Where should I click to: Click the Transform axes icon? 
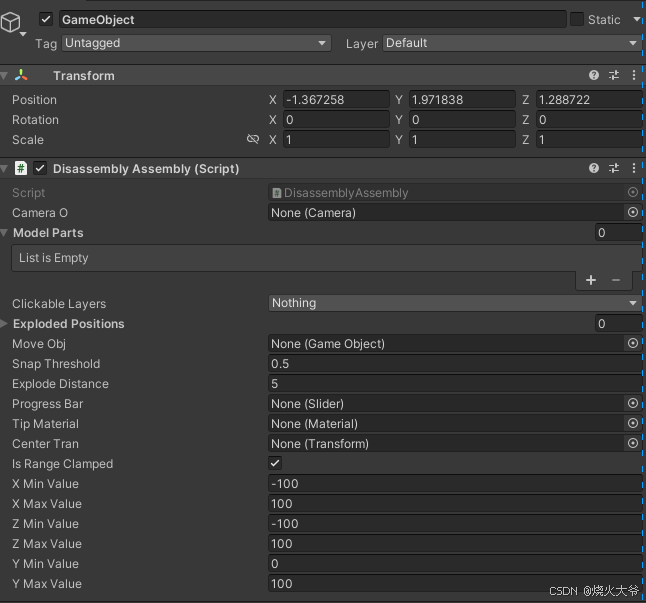click(21, 75)
